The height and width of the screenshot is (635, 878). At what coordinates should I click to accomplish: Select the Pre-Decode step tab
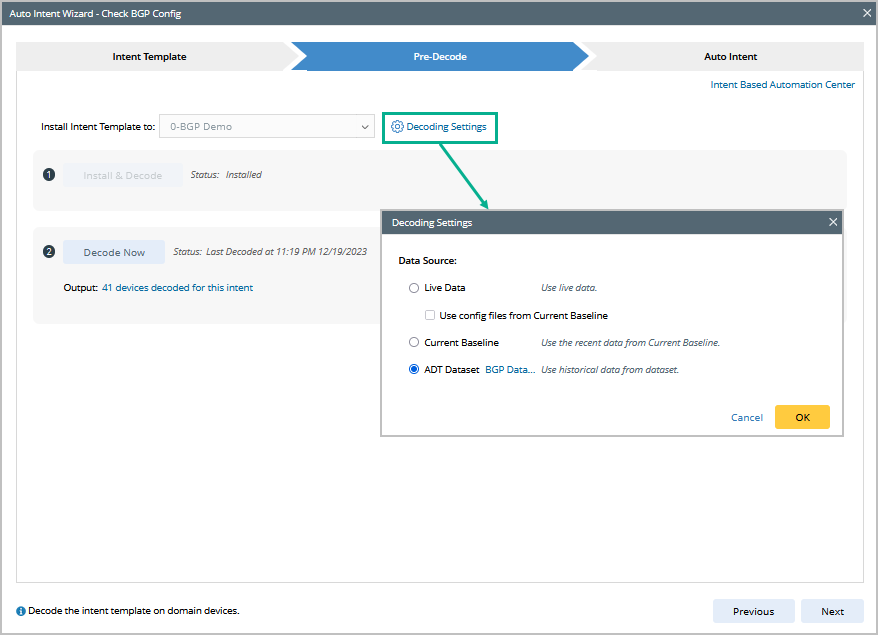tap(440, 57)
